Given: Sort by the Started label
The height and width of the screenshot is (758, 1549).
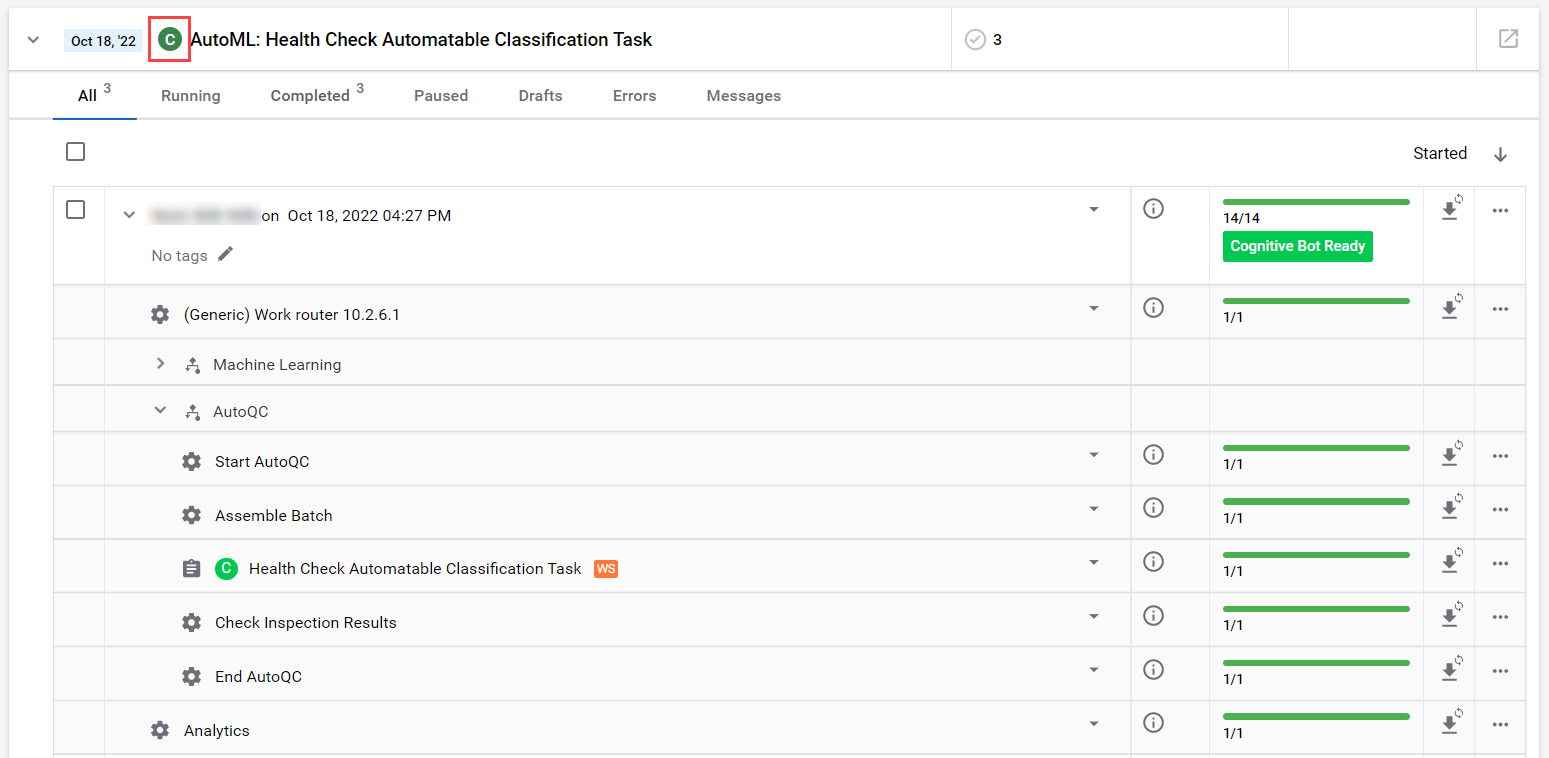Looking at the screenshot, I should click(x=1440, y=153).
